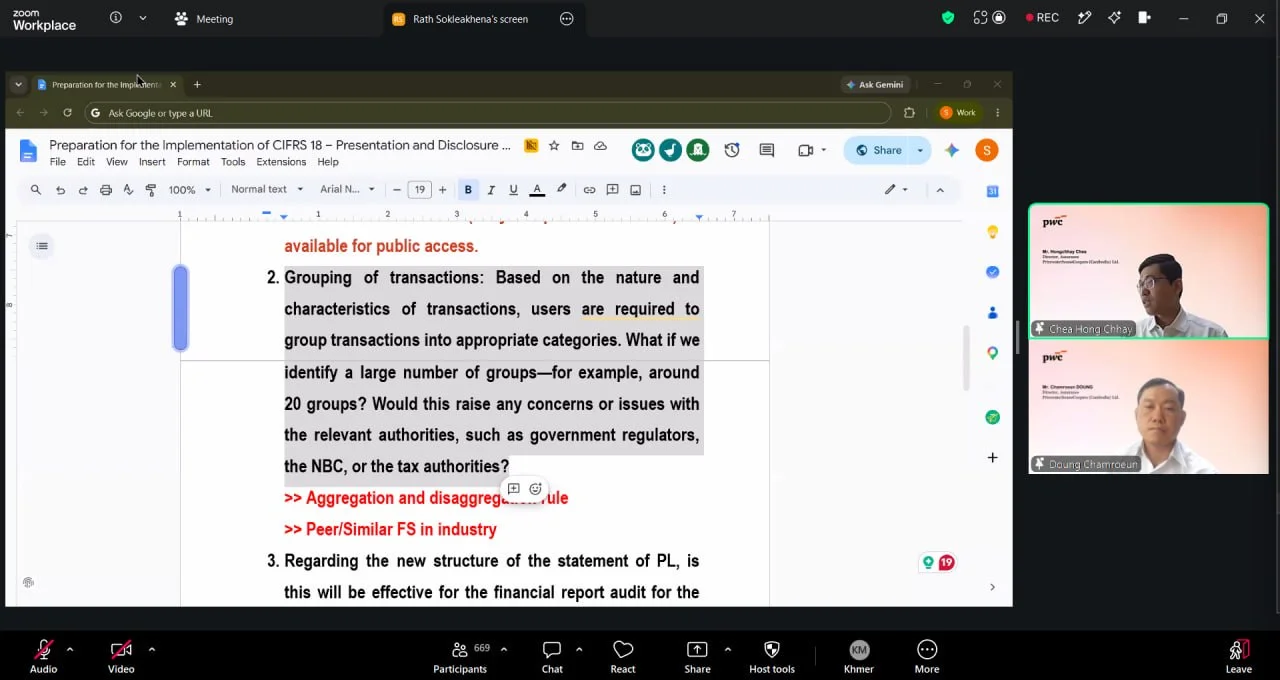Select Doung Chamroeun's video thumbnail
Image resolution: width=1280 pixels, height=680 pixels.
tap(1148, 407)
